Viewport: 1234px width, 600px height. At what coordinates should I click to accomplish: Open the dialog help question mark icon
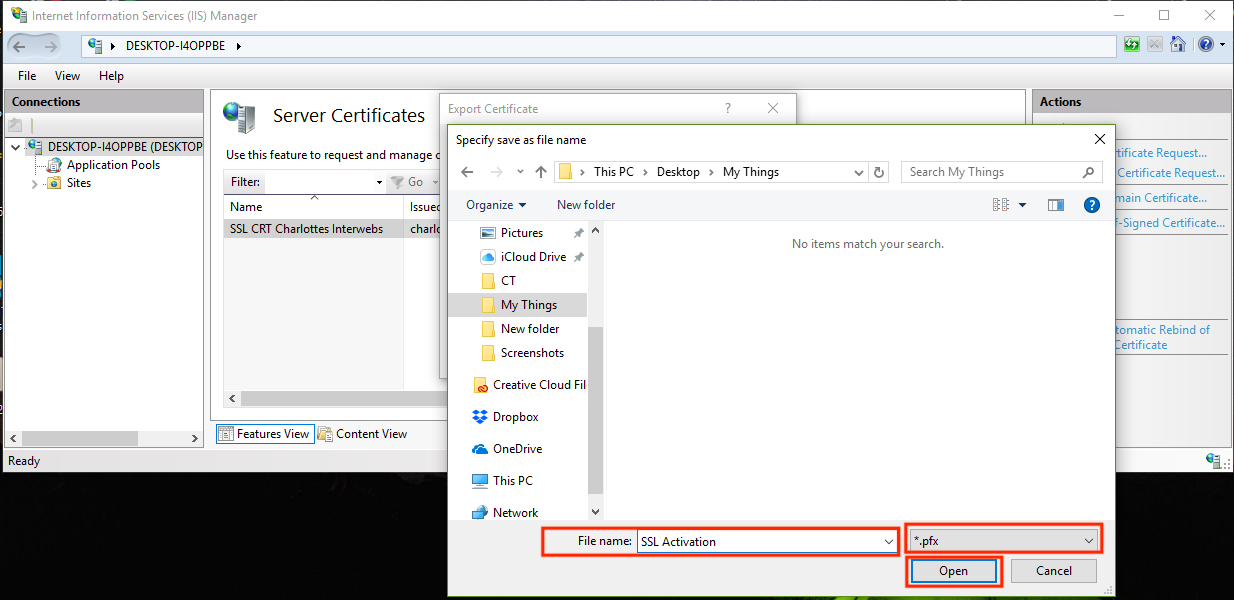tap(1092, 205)
